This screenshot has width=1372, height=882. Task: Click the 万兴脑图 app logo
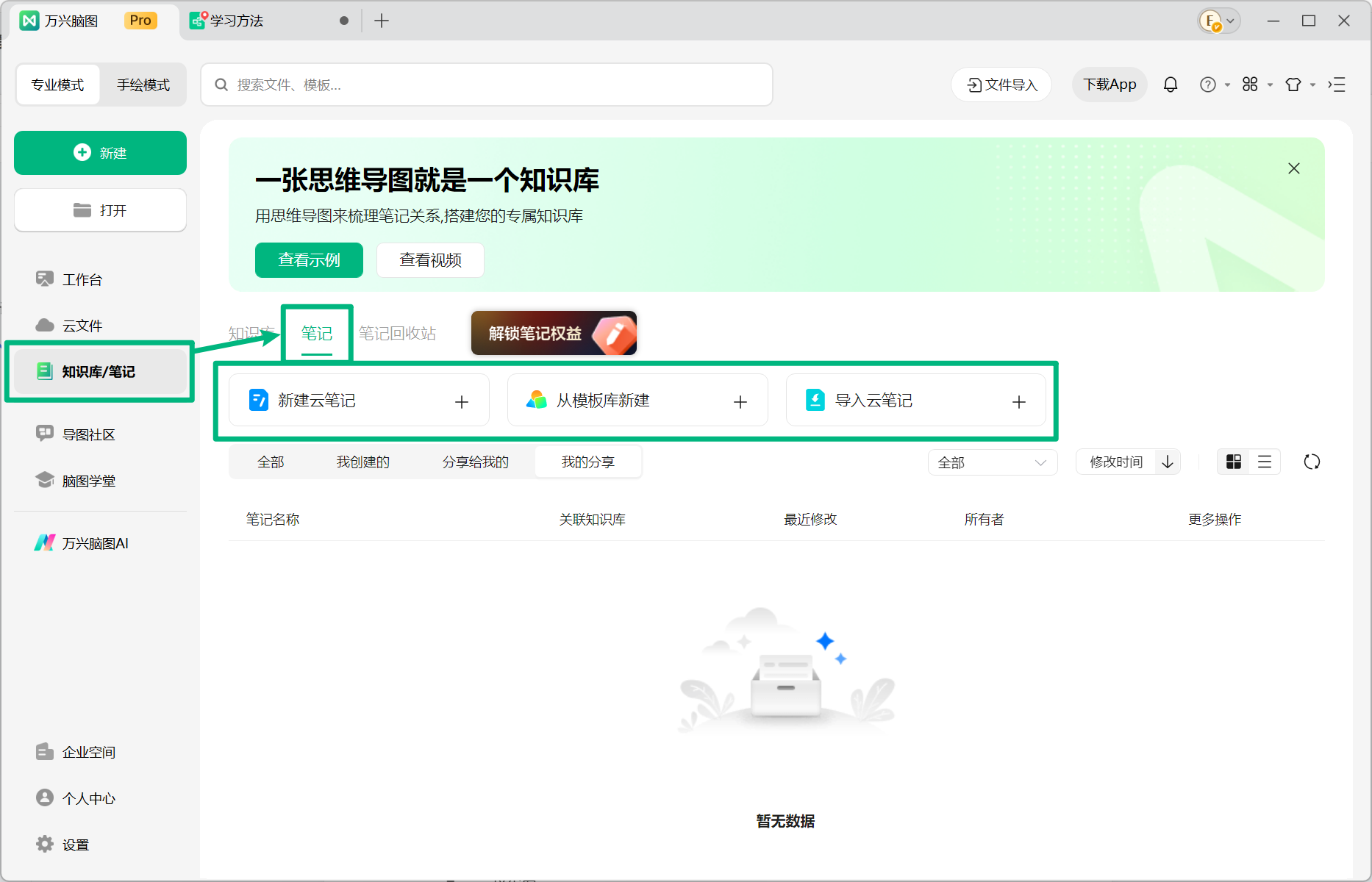(x=29, y=21)
